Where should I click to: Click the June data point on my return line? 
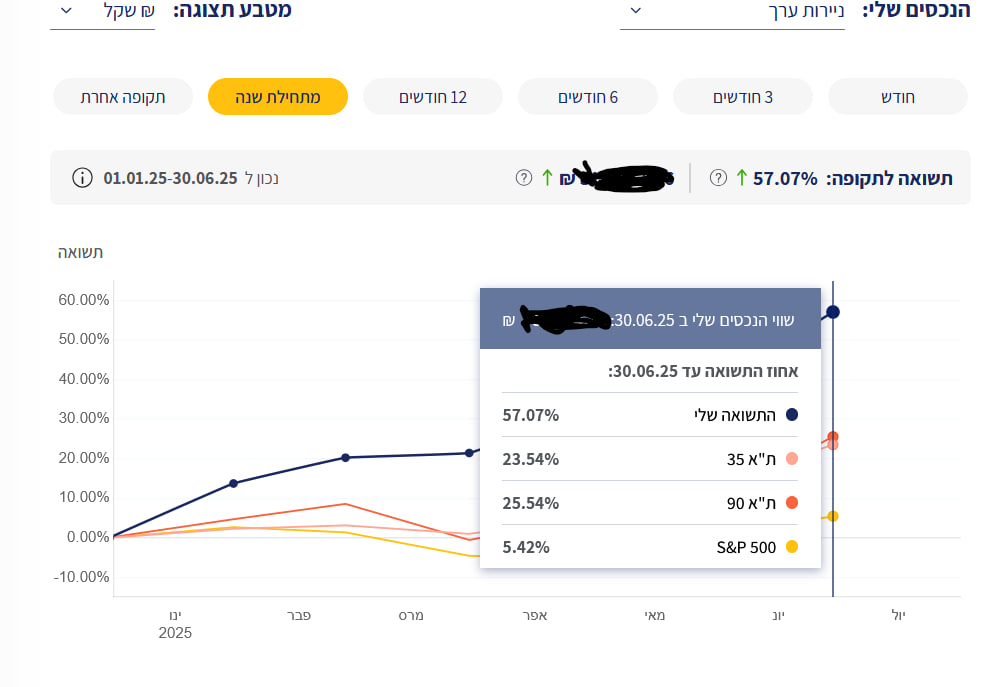[x=833, y=312]
